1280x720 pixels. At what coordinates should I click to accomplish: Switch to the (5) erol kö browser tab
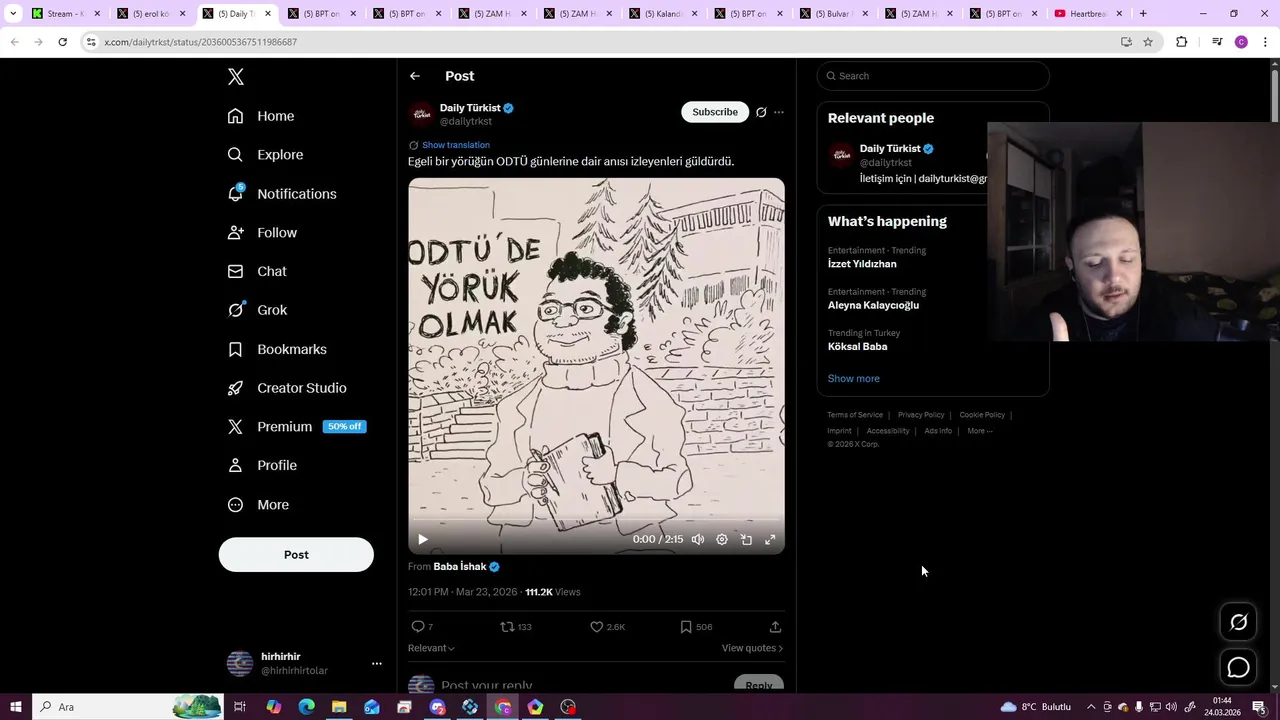(152, 14)
